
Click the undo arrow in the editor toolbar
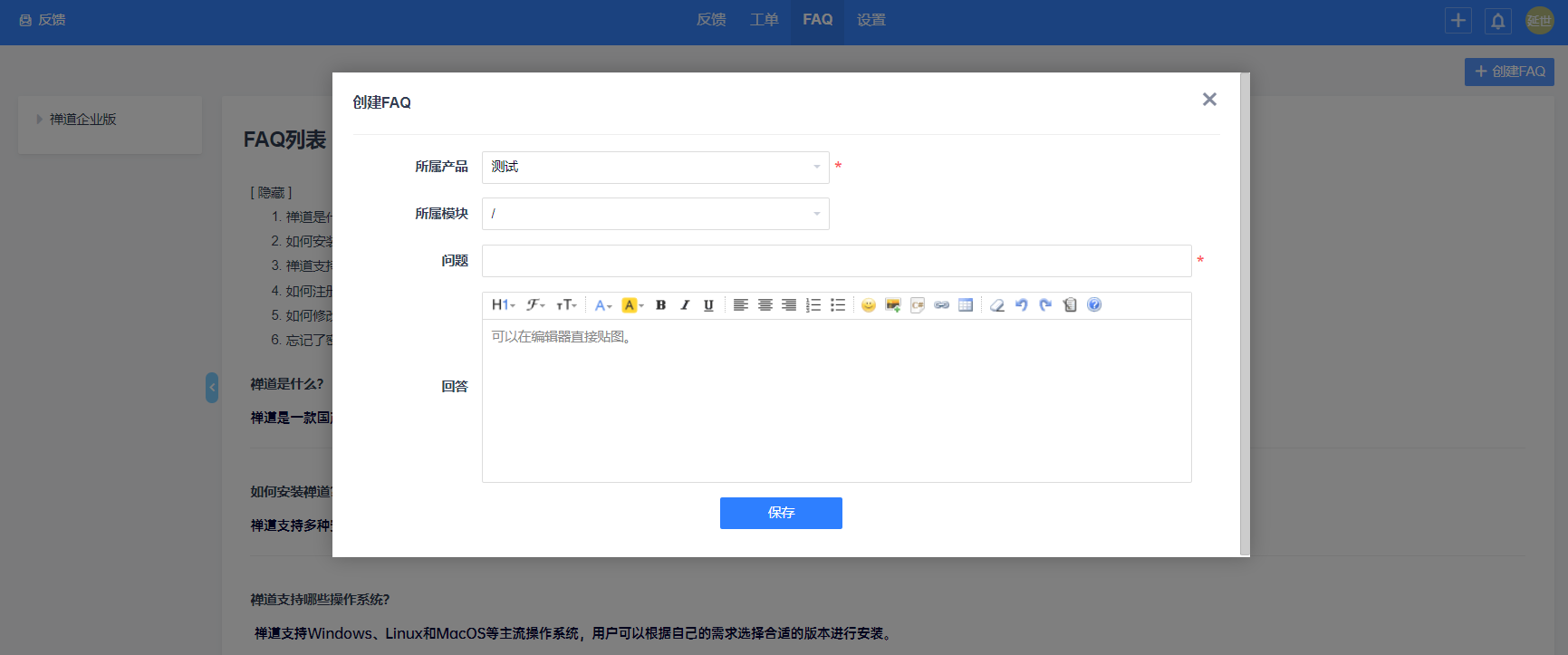click(1022, 305)
